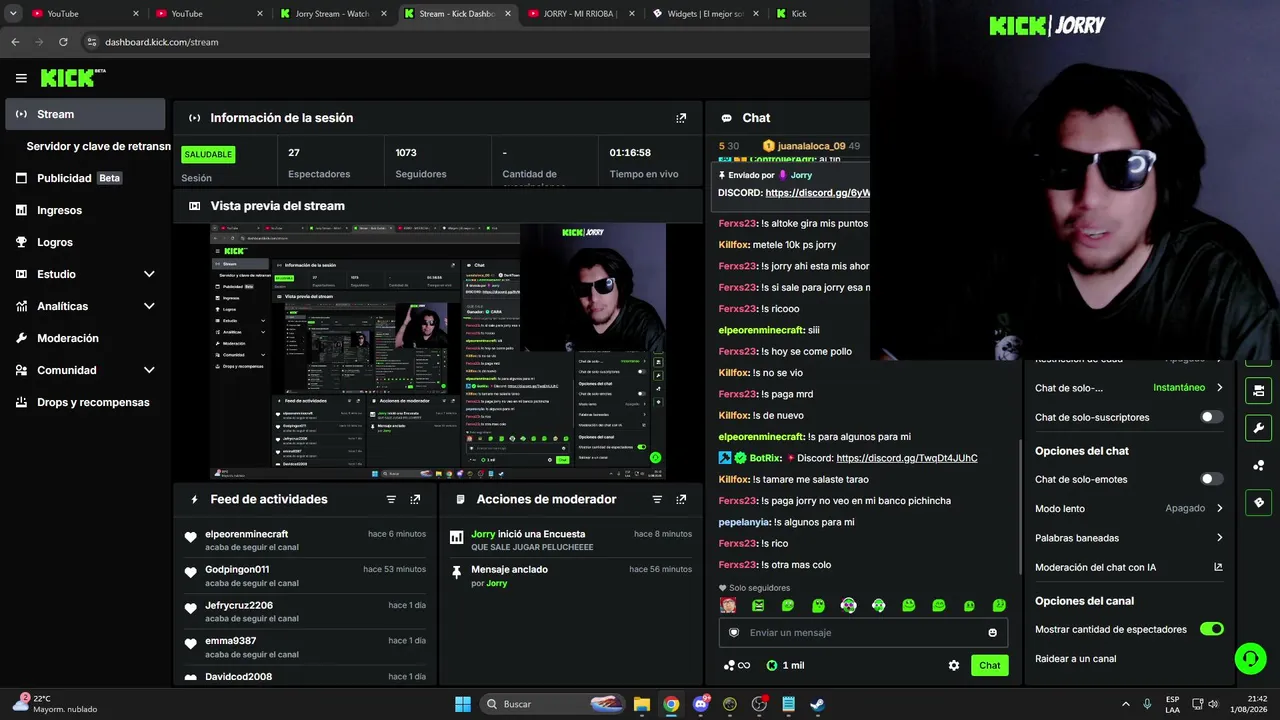Image resolution: width=1280 pixels, height=720 pixels.
Task: Open Drops y recompensas in the sidebar
Action: click(85, 402)
